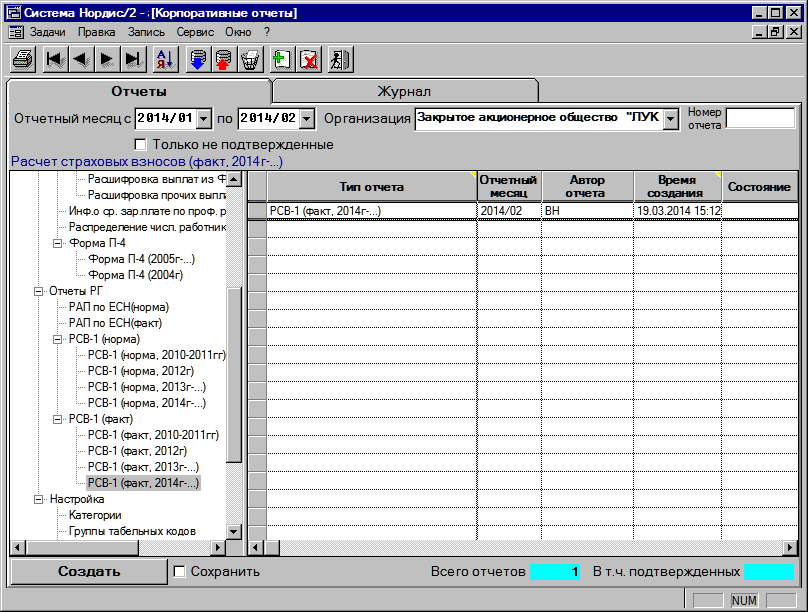Open the Задачи menu
The width and height of the screenshot is (808, 612).
click(47, 32)
